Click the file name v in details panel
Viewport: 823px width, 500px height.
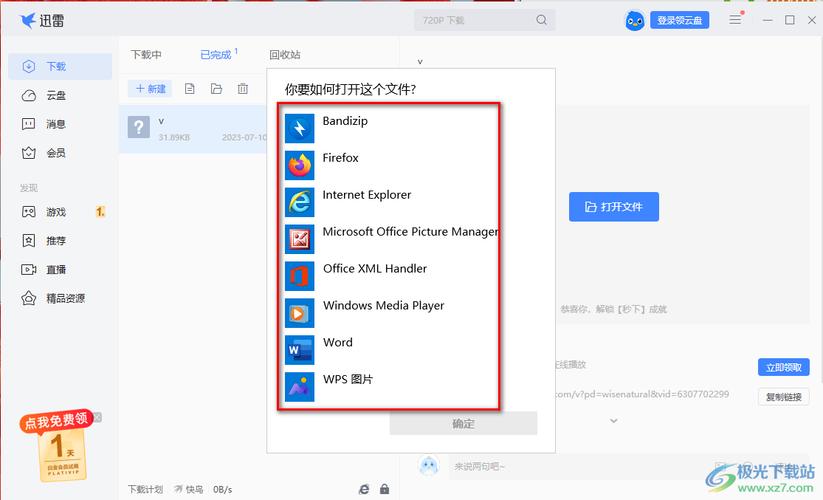pos(420,62)
